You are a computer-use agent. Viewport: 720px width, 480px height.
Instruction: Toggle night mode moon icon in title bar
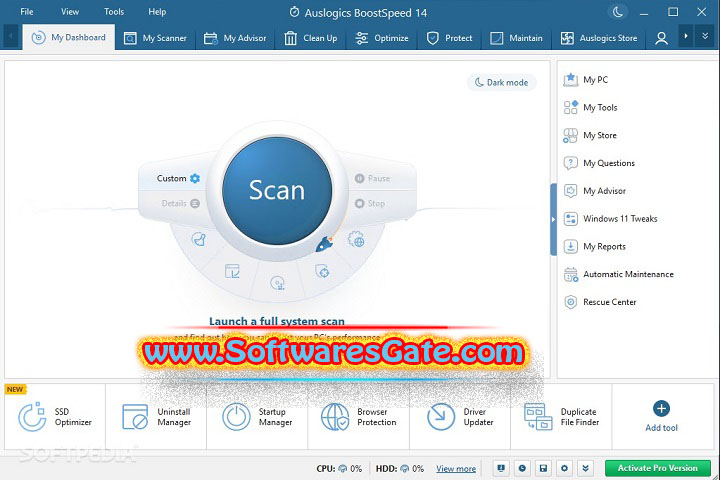(x=618, y=12)
